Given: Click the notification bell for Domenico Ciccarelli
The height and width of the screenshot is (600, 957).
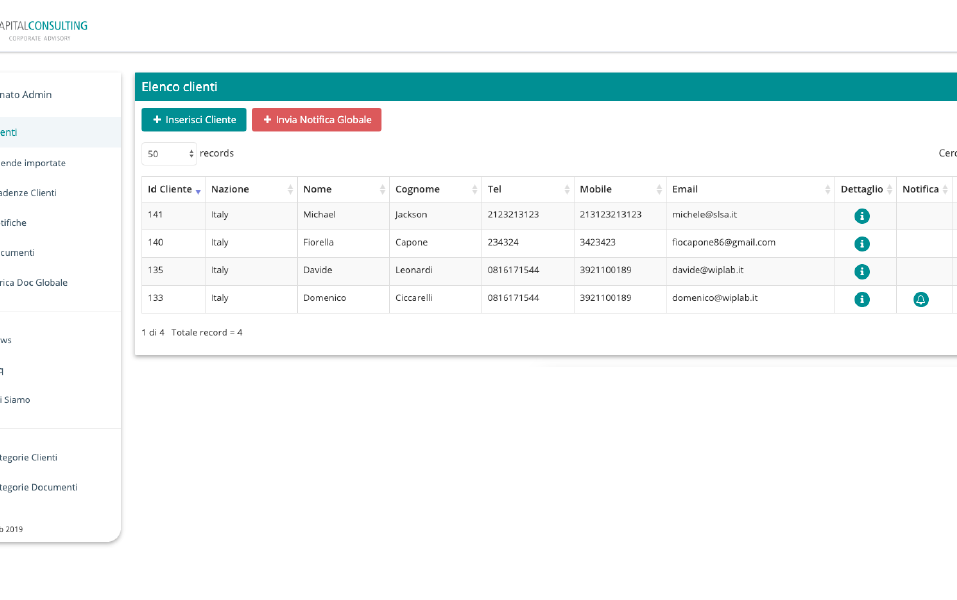Looking at the screenshot, I should click(x=921, y=299).
